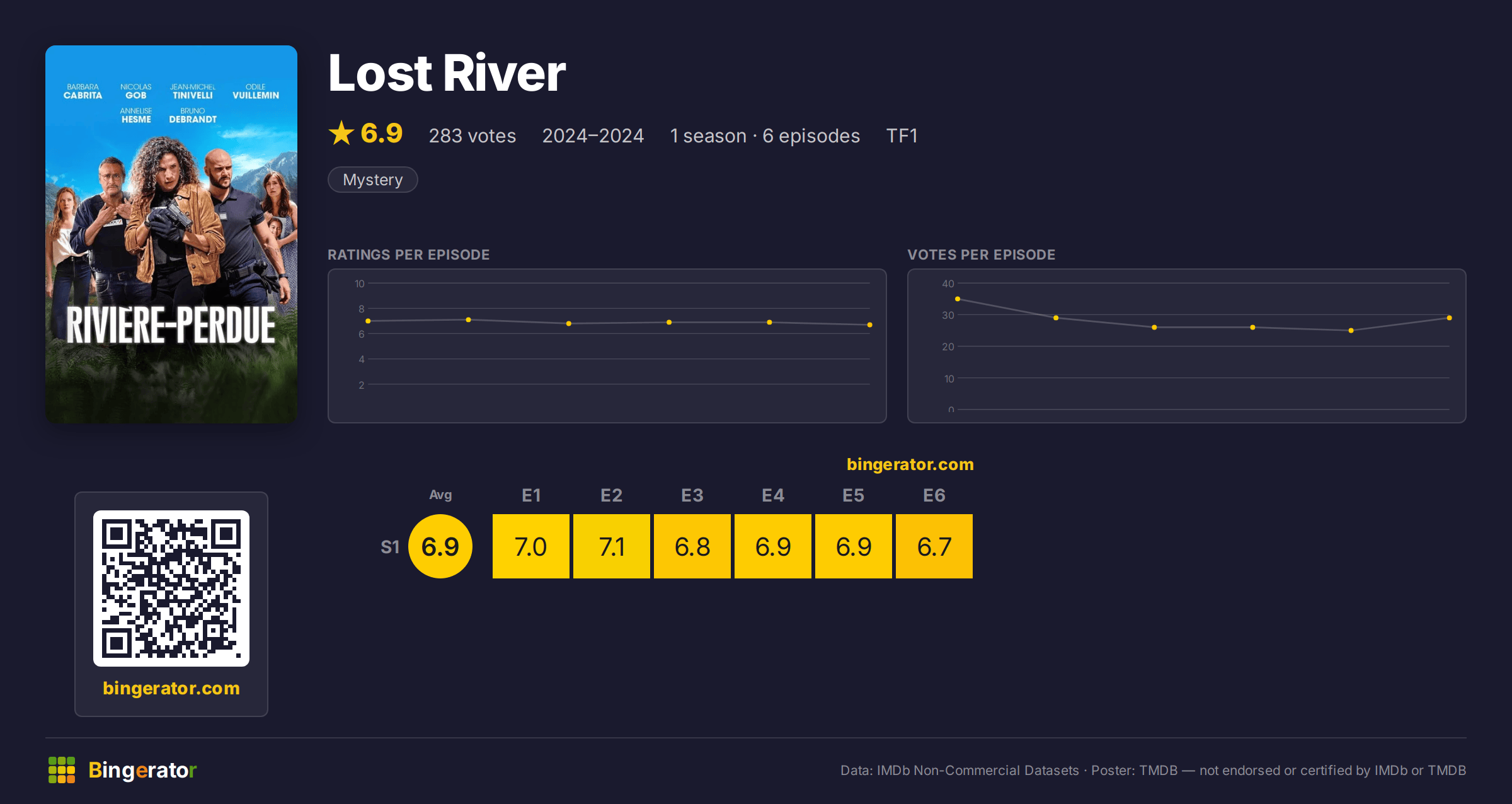The width and height of the screenshot is (1512, 804).
Task: Open the Riviere-Perdue poster thumbnail
Action: pos(171,234)
